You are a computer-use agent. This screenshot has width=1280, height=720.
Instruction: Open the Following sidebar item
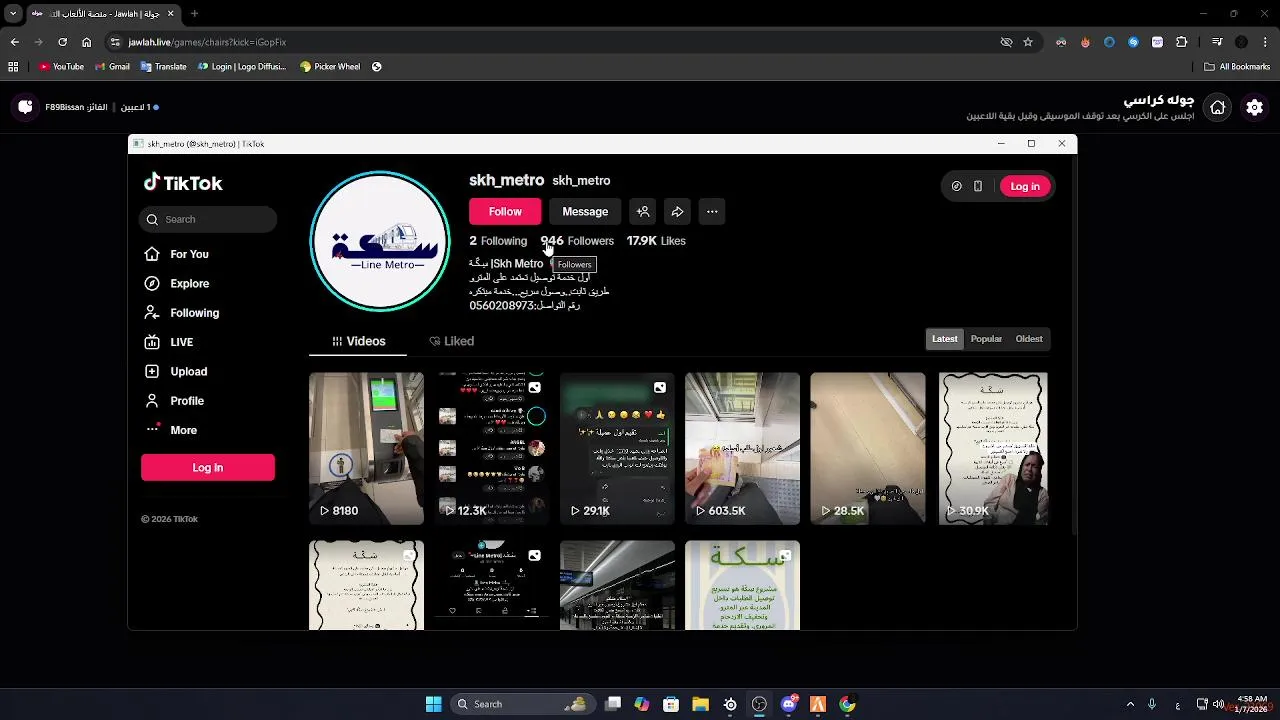click(181, 313)
